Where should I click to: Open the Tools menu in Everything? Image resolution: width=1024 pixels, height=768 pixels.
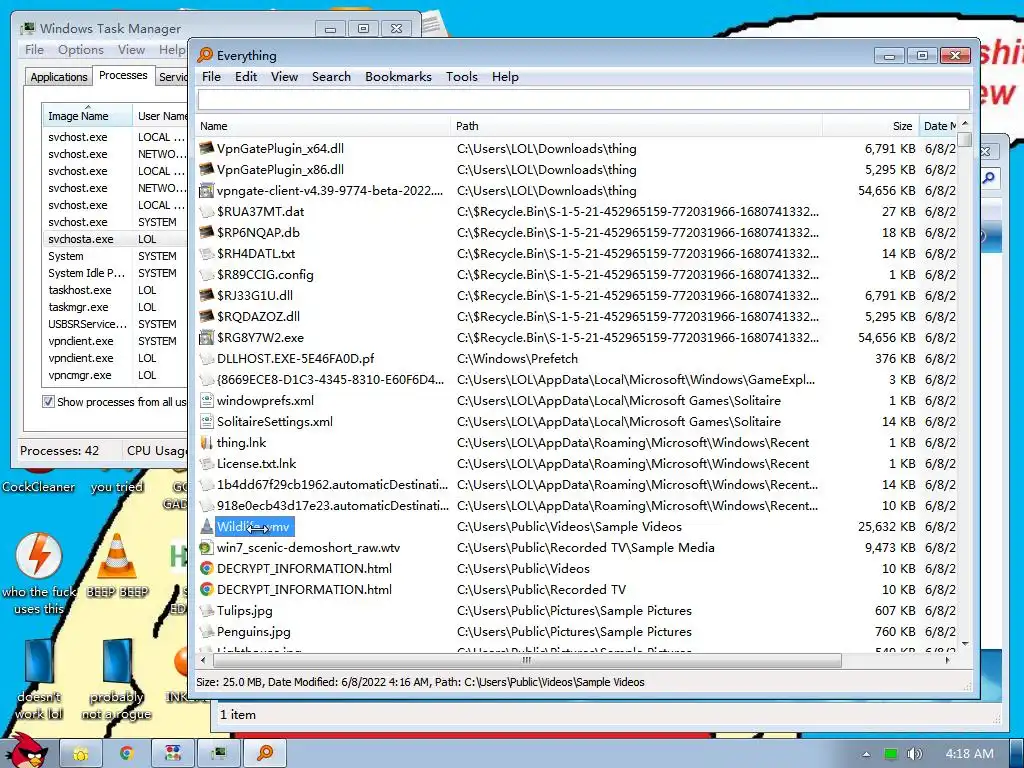click(462, 76)
